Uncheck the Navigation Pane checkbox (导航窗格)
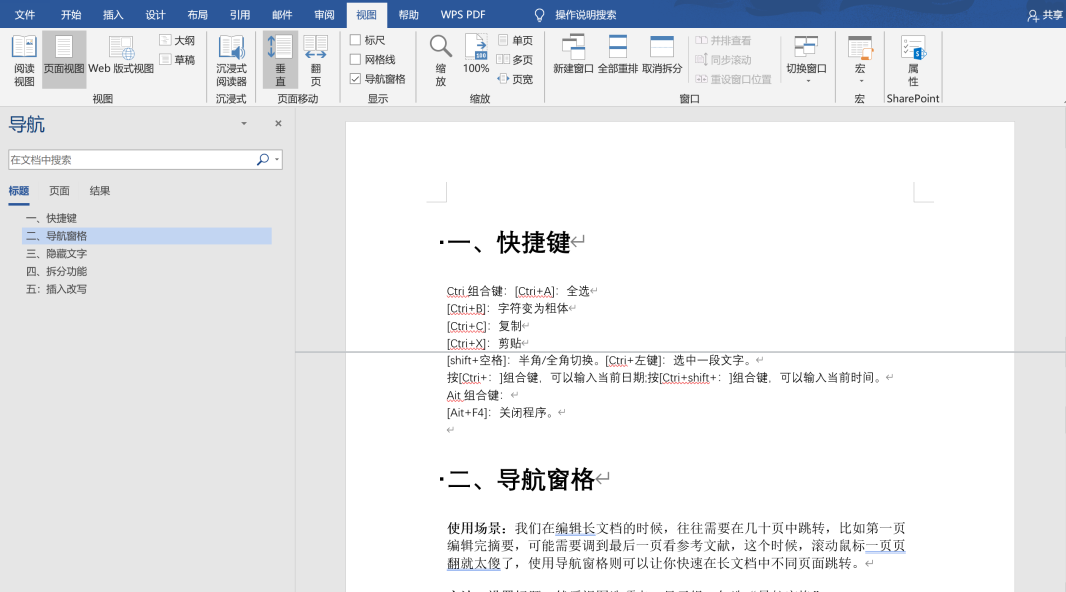1066x592 pixels. [356, 79]
